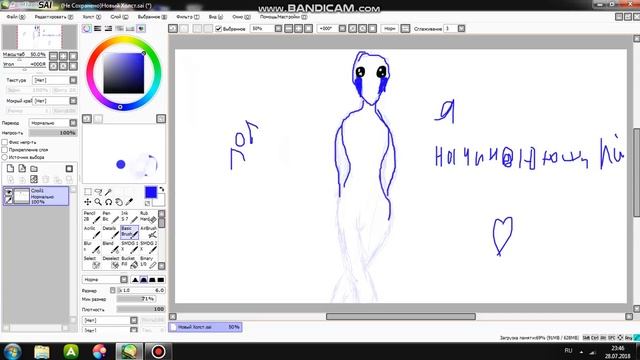Toggle the RGB sliders panel icon
This screenshot has width=640, height=360.
pos(98,29)
